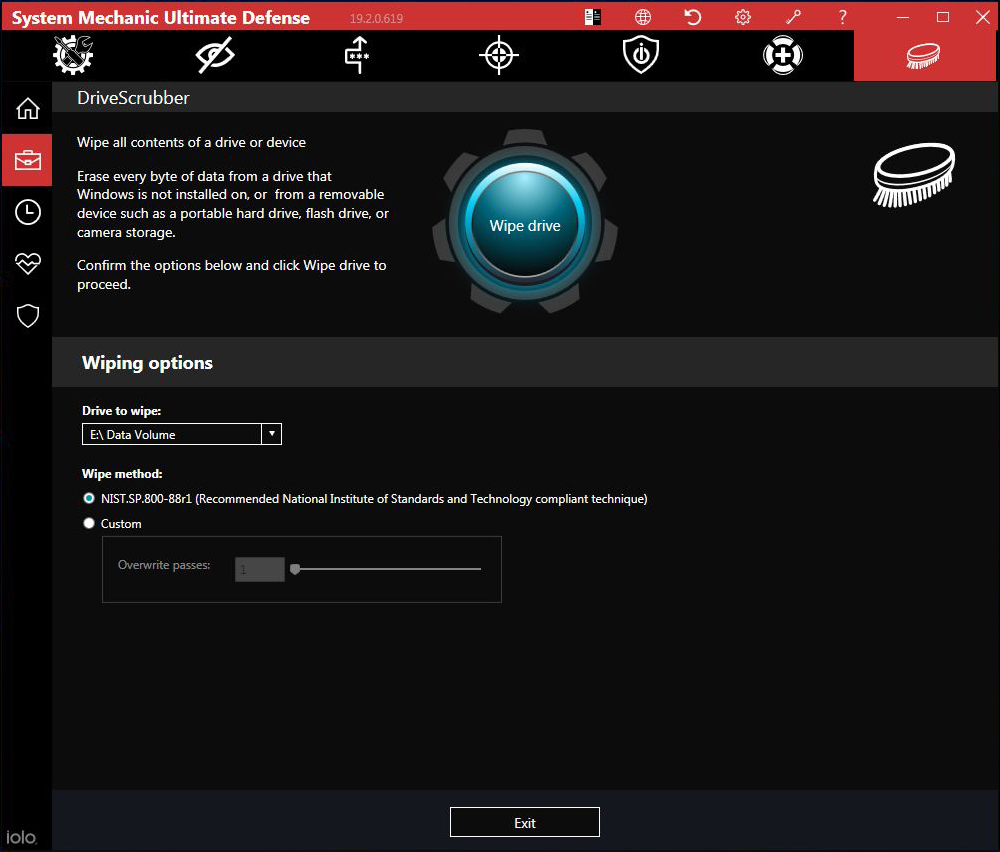
Task: Open settings gear in title bar
Action: tap(743, 17)
